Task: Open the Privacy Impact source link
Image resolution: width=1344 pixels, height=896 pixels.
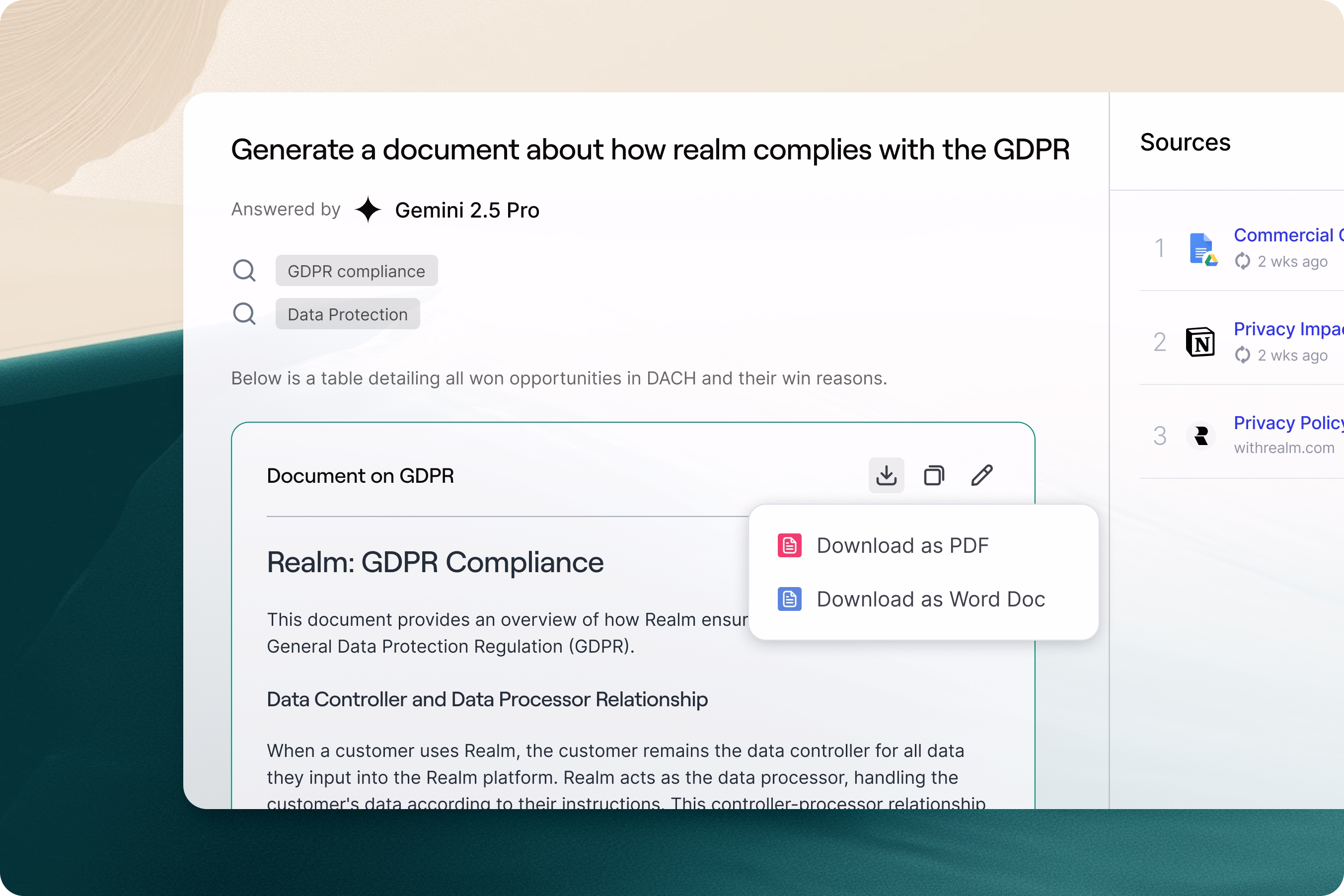Action: [1287, 329]
